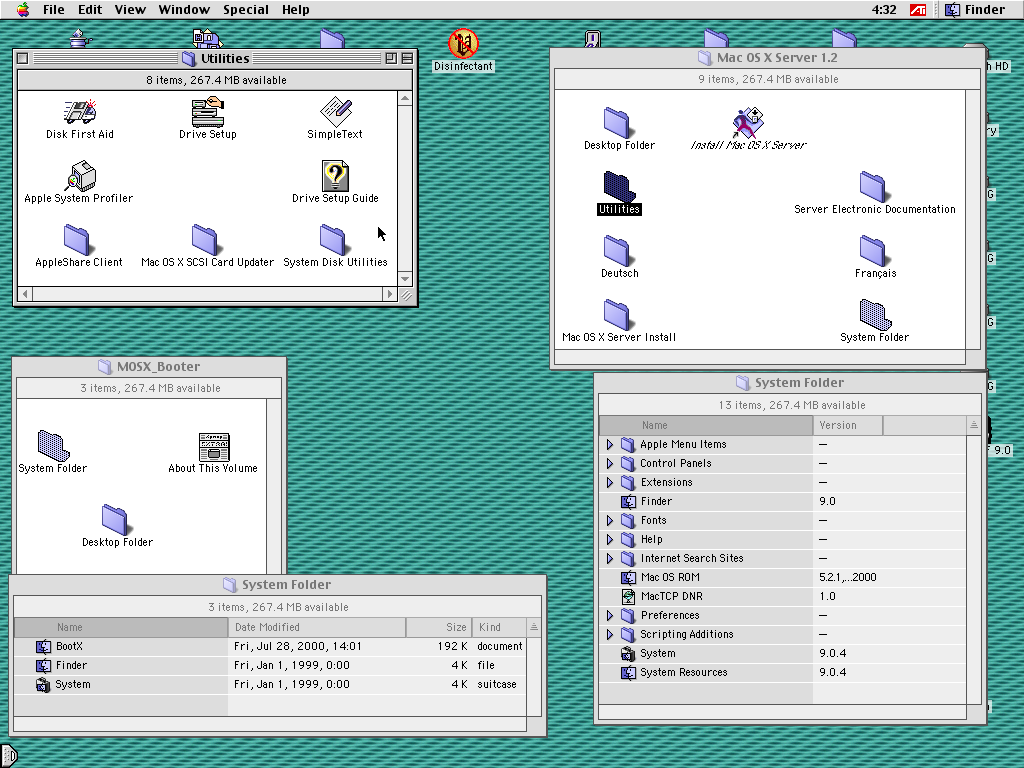Select the System Disk Utilities folder

point(333,240)
